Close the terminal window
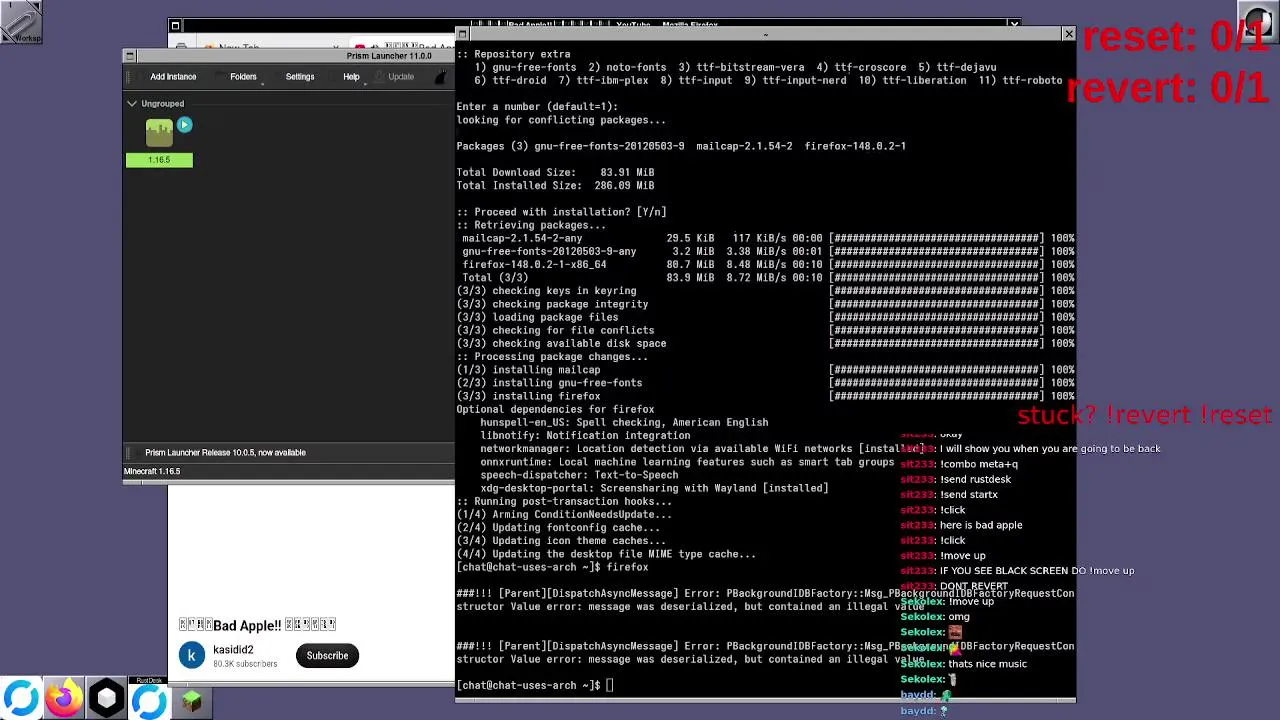This screenshot has width=1280, height=720. pos(1069,35)
